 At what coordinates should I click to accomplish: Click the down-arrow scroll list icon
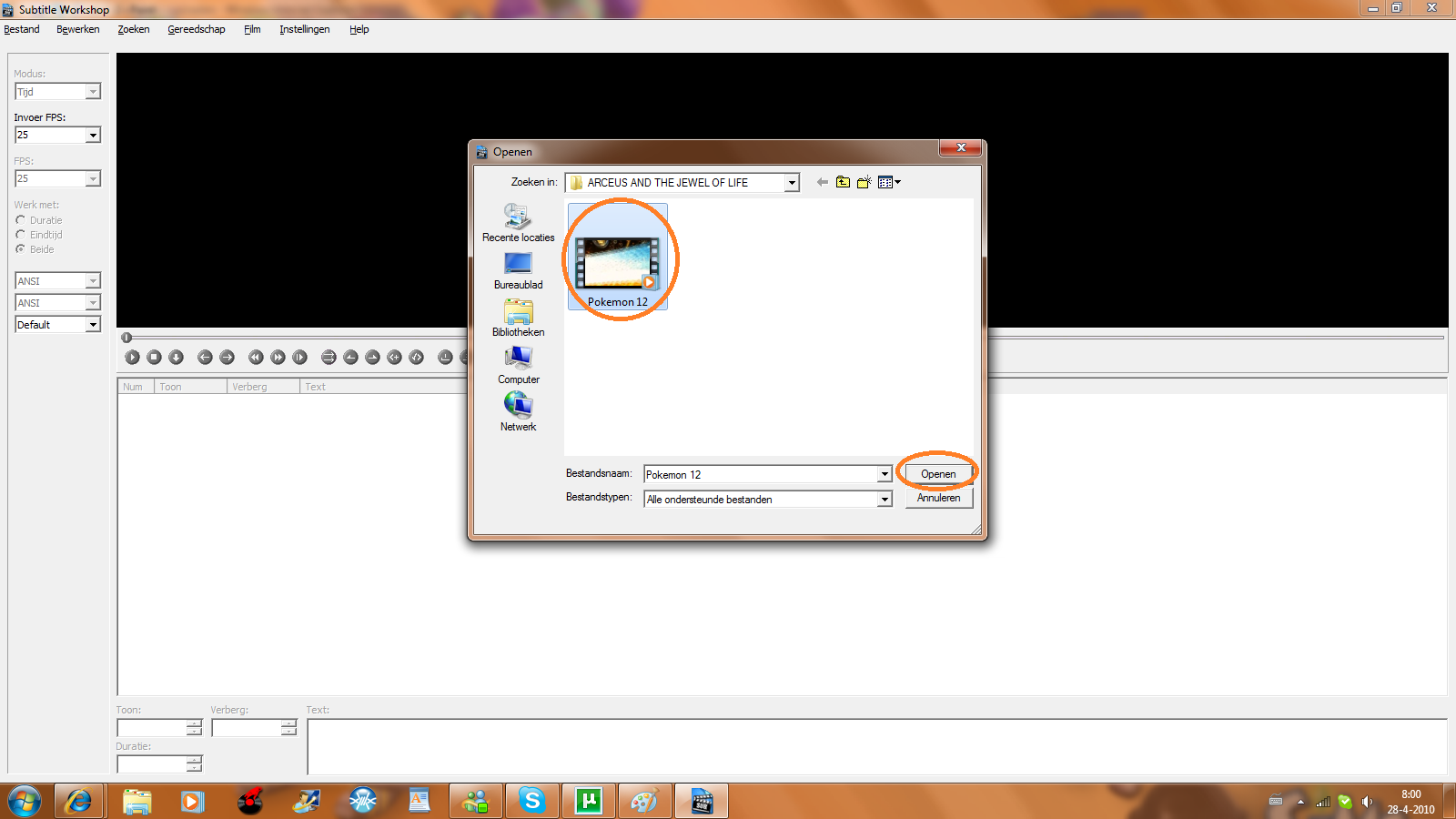click(x=176, y=358)
